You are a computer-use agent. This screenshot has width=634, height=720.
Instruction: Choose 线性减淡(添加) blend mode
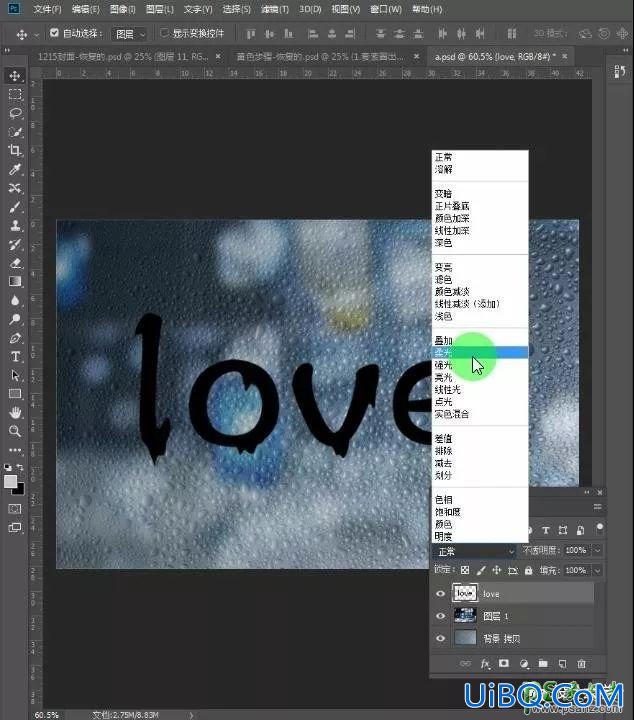(480, 304)
